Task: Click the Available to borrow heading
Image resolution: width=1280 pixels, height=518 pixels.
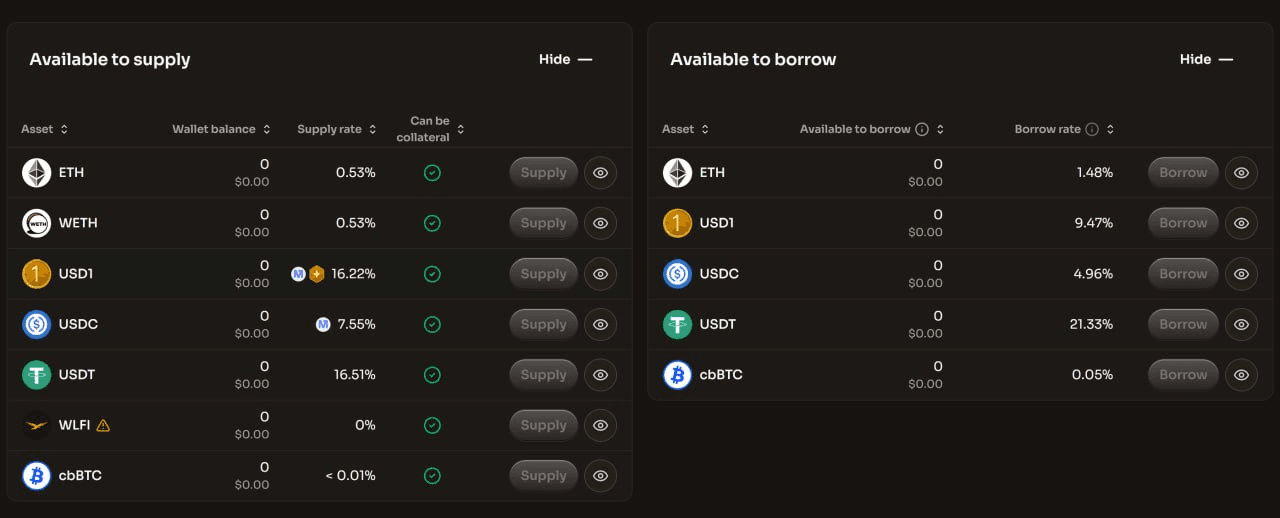Action: (753, 59)
